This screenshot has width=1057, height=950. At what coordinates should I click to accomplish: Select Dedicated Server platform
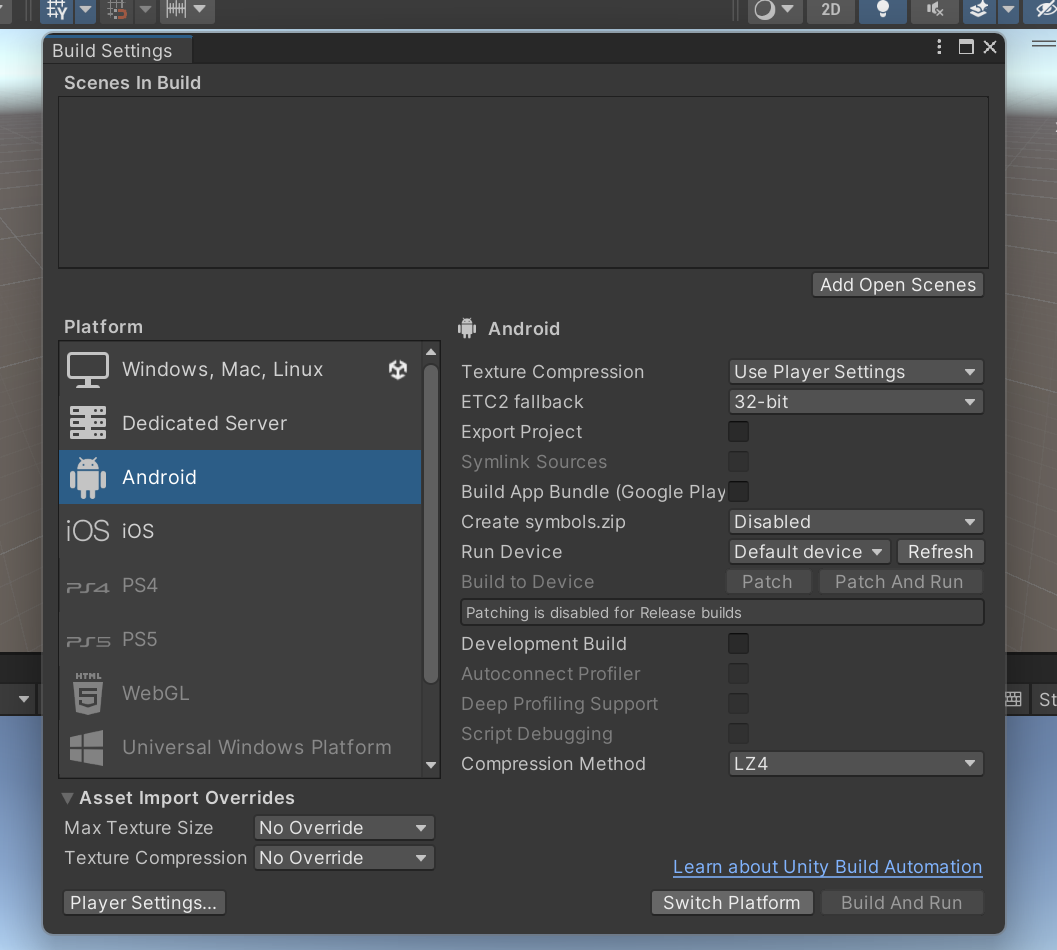(240, 423)
